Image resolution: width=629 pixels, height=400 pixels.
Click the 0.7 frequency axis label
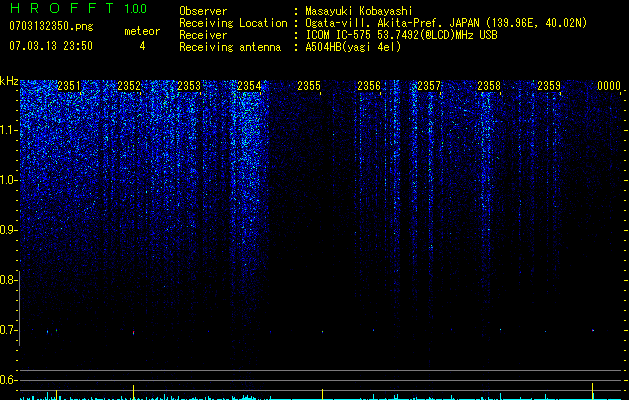pyautogui.click(x=7, y=330)
